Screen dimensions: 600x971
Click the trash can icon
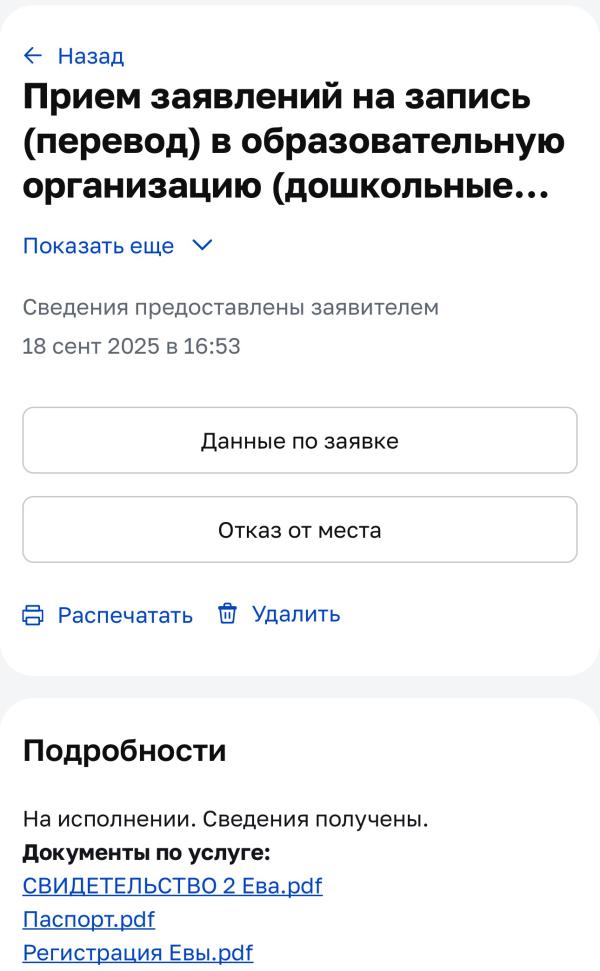pyautogui.click(x=228, y=614)
